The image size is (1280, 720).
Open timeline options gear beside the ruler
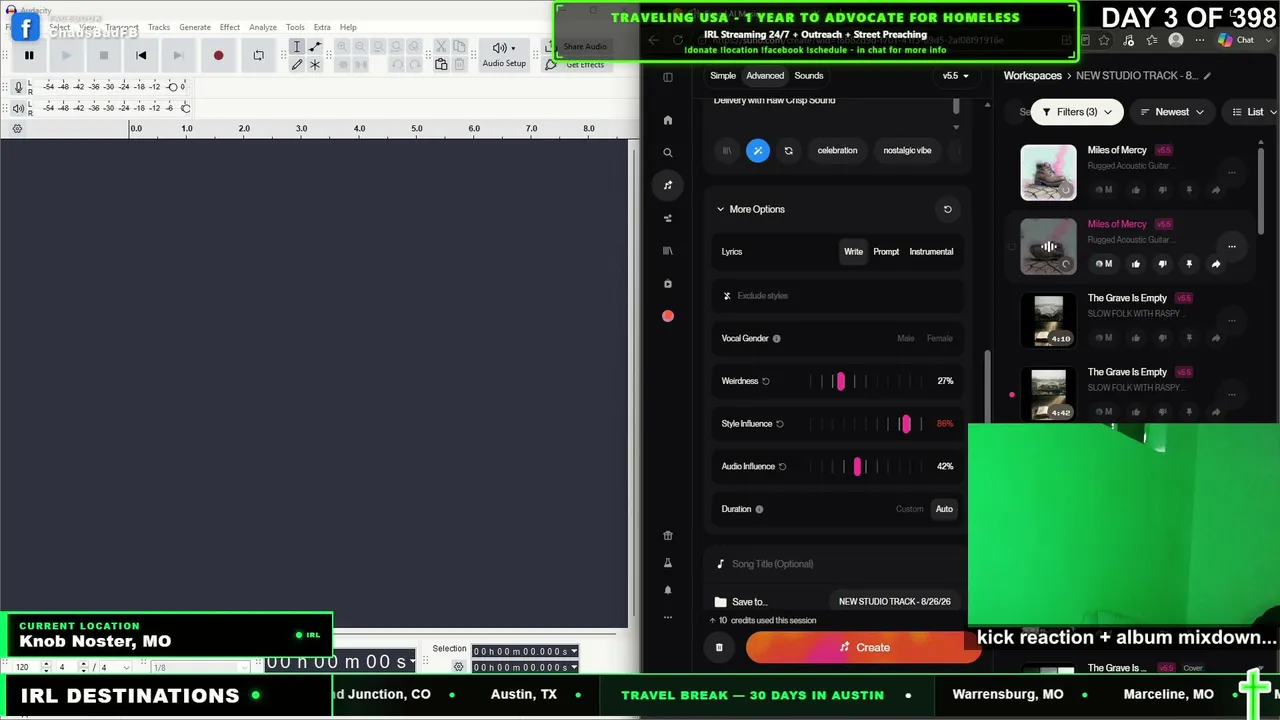[17, 129]
